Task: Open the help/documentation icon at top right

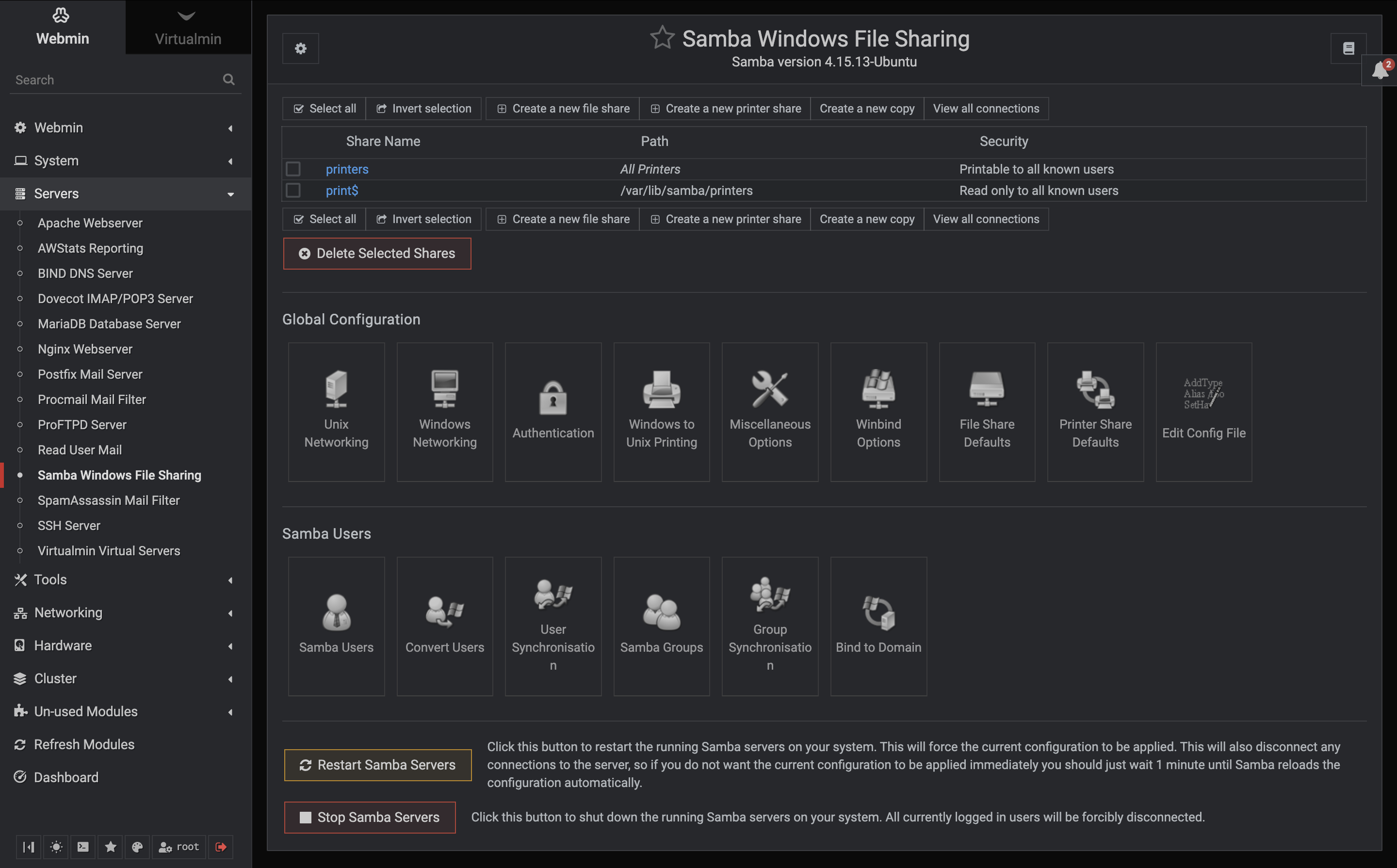Action: [x=1348, y=48]
